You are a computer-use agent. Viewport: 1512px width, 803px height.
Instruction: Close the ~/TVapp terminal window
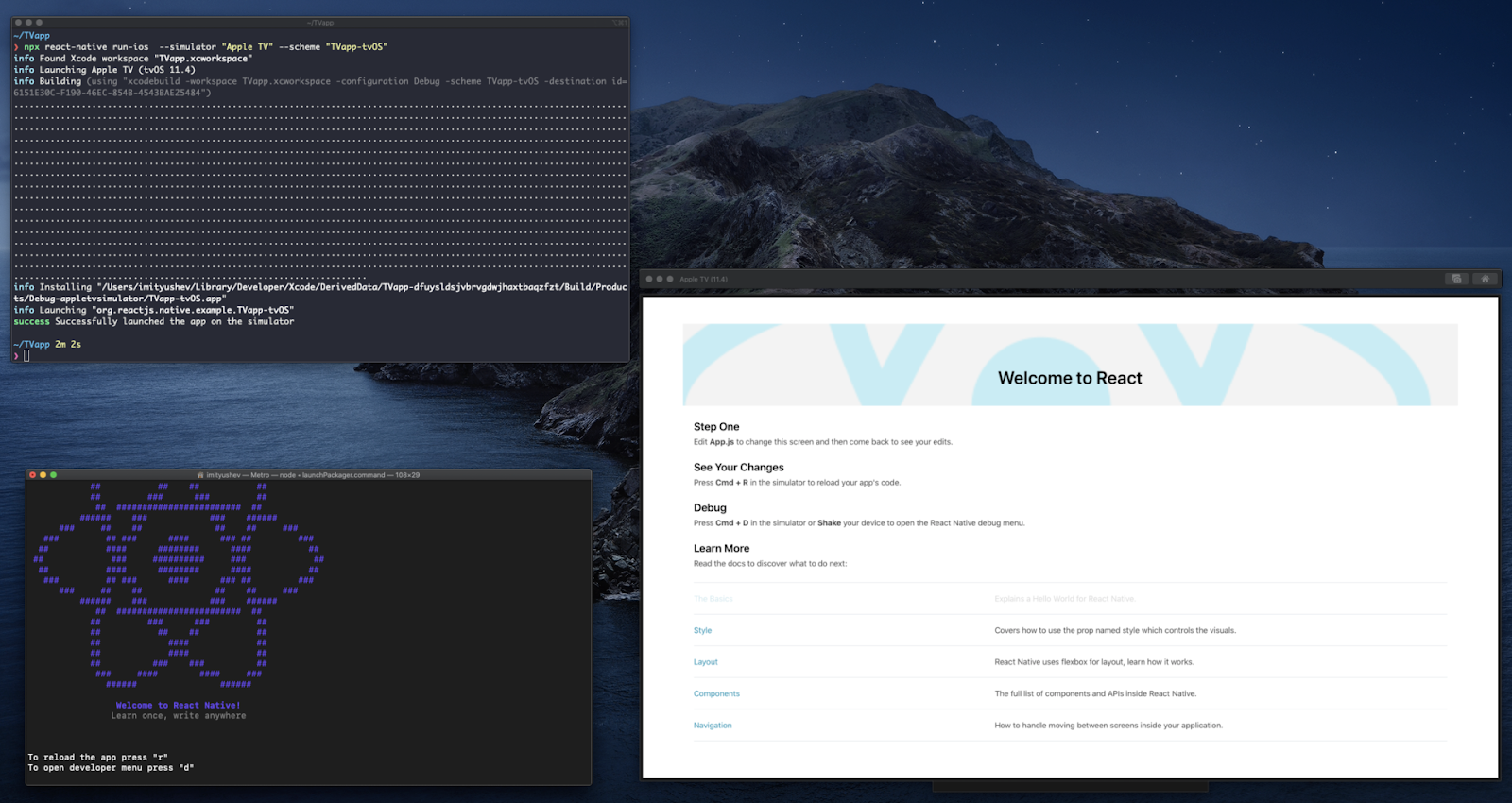(18, 22)
